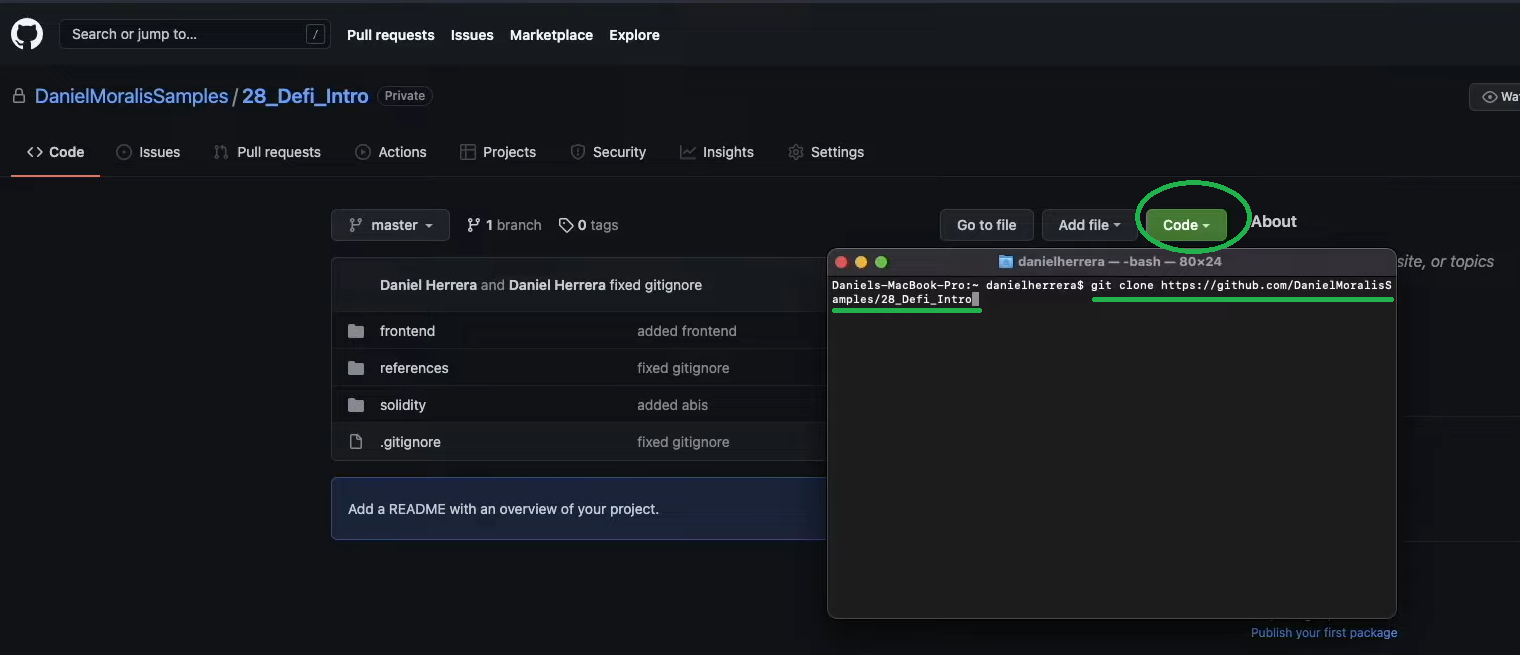This screenshot has height=655, width=1520.
Task: Click the About heading
Action: tap(1274, 222)
